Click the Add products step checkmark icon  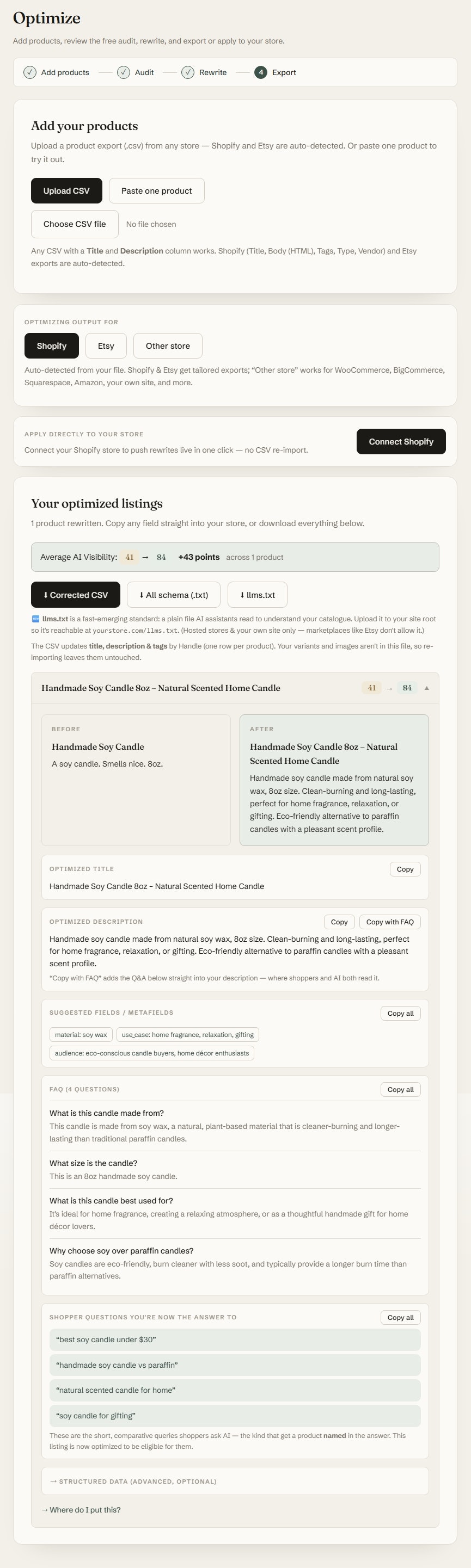30,72
